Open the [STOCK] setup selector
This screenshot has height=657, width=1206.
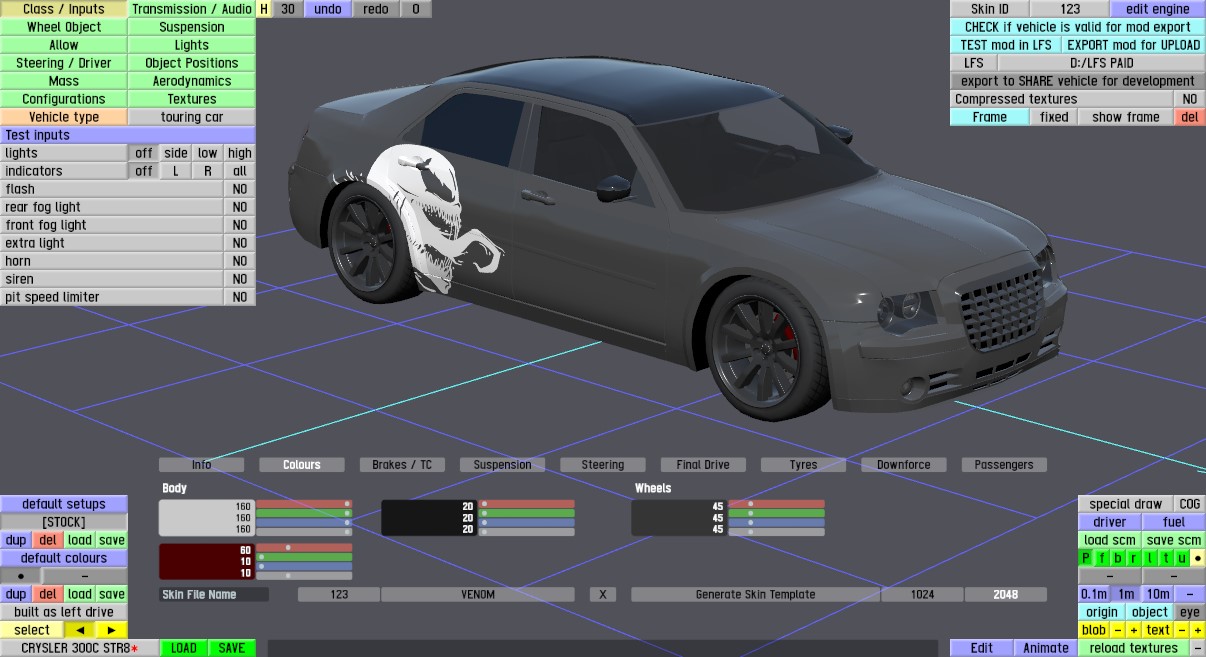pyautogui.click(x=64, y=522)
